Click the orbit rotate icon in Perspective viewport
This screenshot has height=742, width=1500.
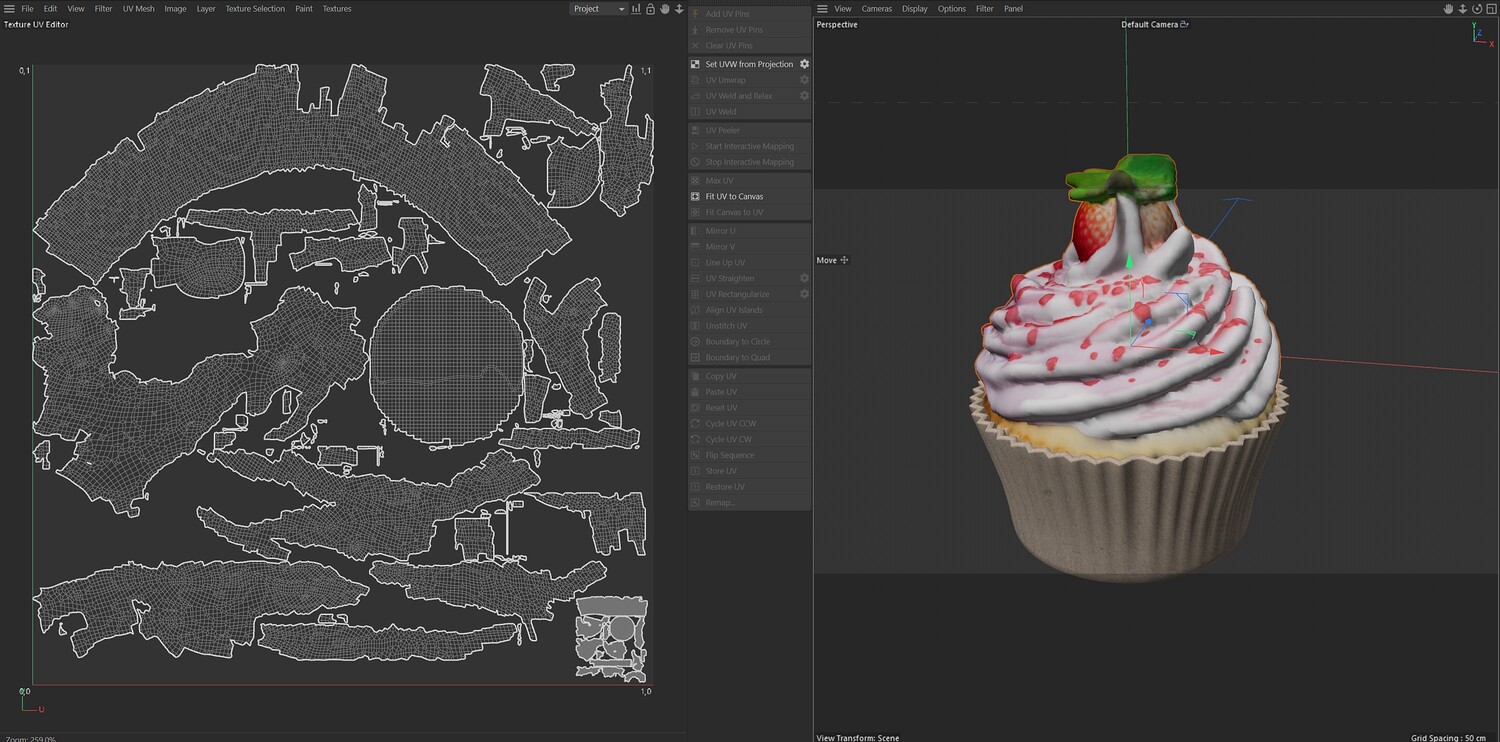(x=1476, y=9)
